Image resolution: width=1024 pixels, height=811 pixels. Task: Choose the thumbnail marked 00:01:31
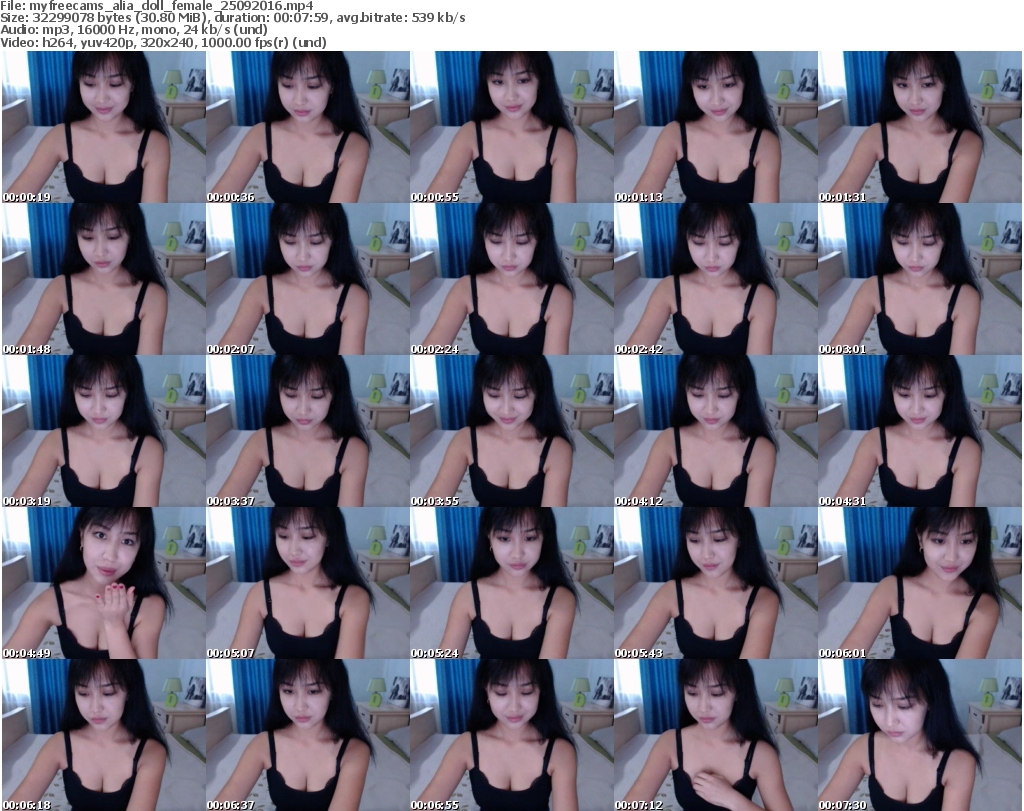point(920,127)
